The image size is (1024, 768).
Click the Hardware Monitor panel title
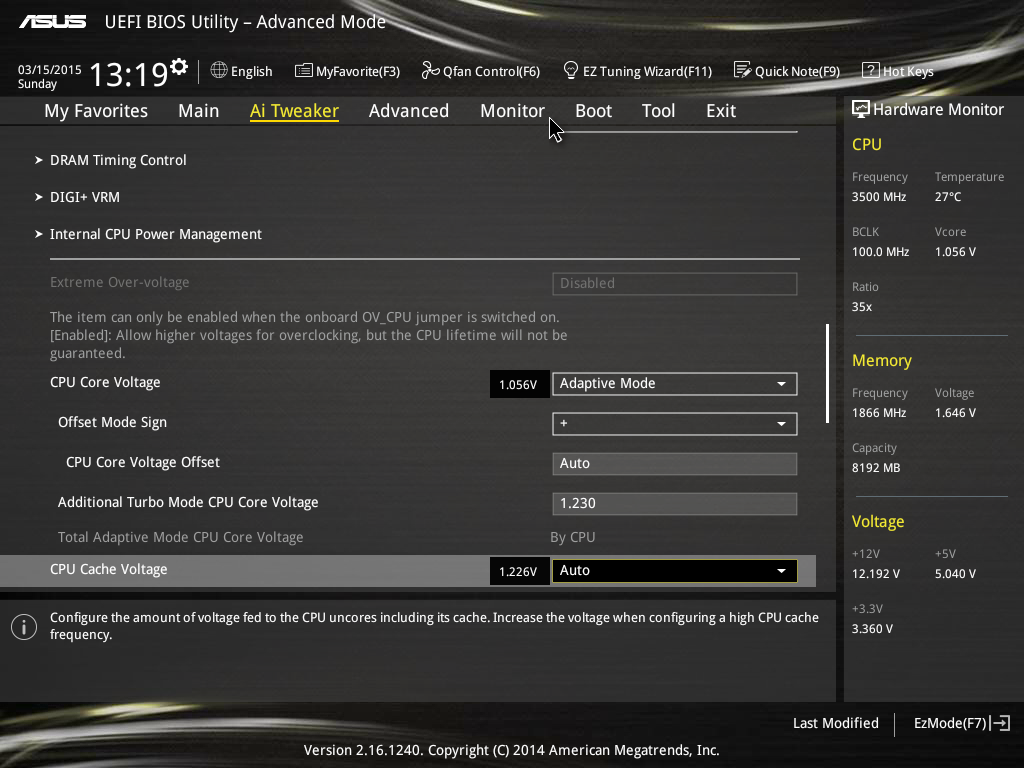click(938, 110)
